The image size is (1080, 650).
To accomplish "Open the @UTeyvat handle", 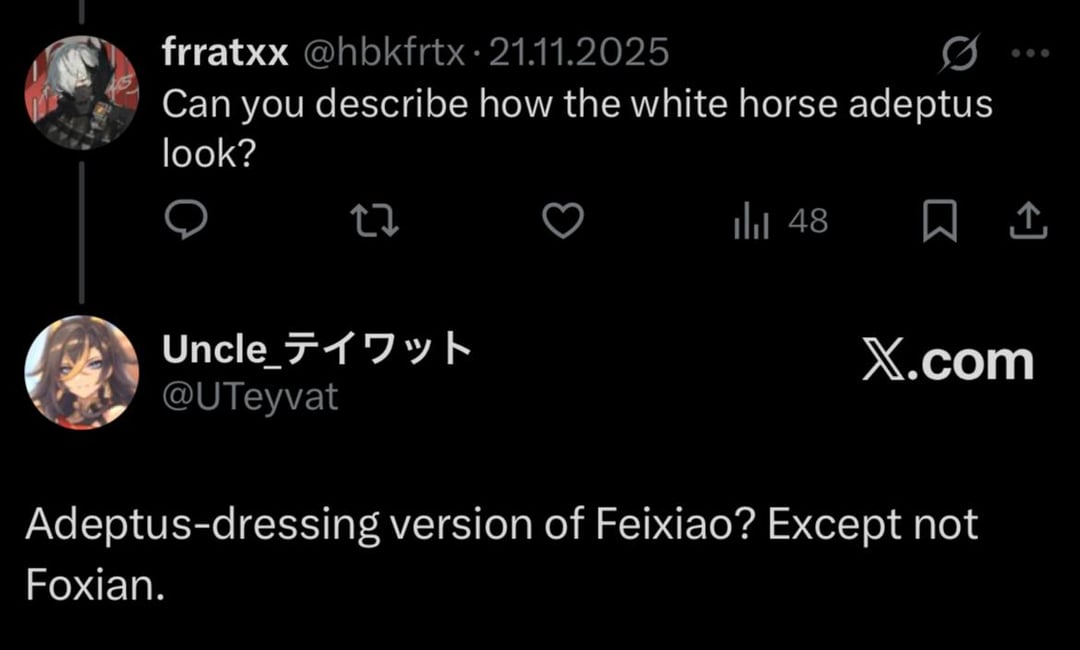I will (x=250, y=397).
